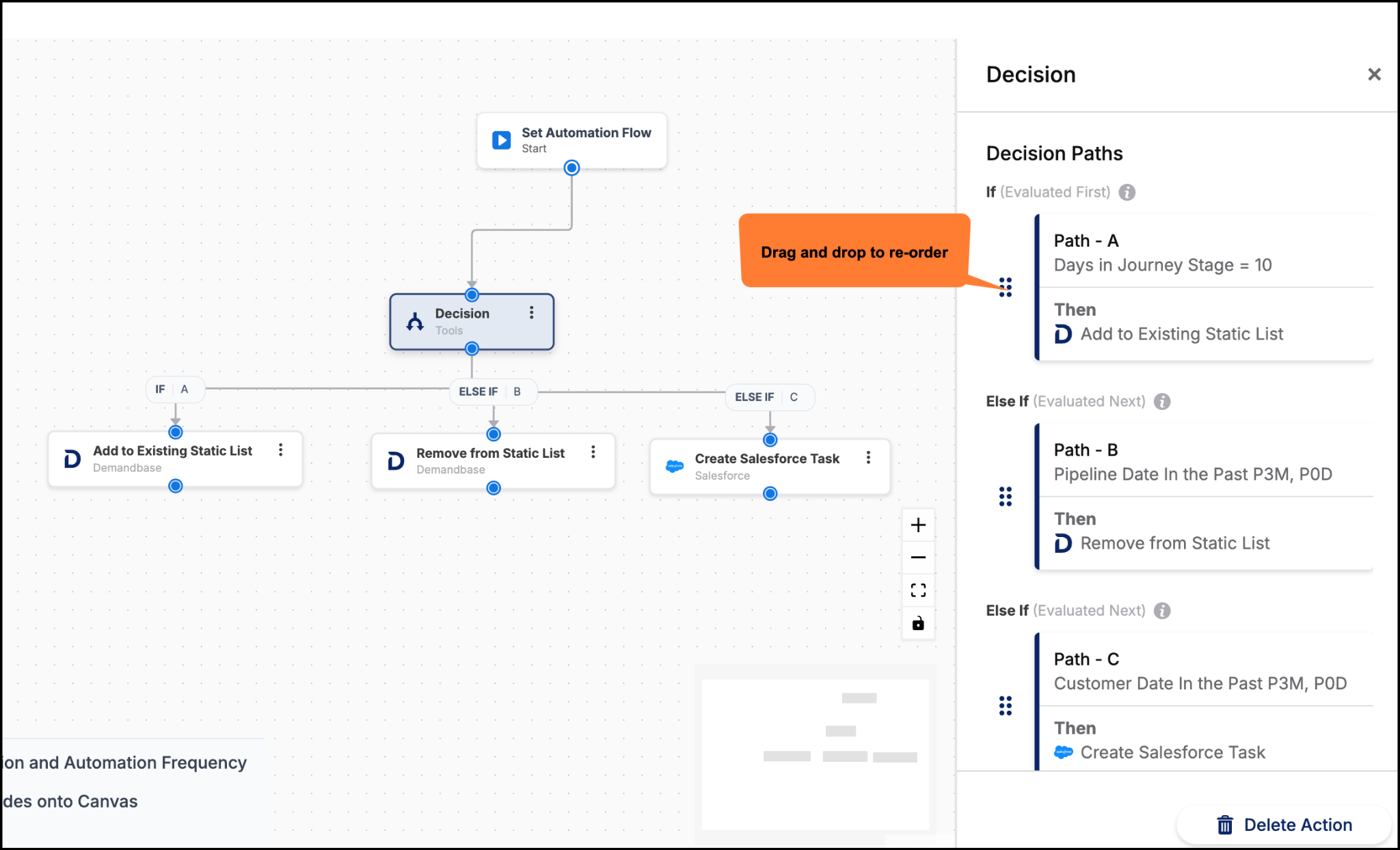Click Create Salesforce Task top connector
This screenshot has height=850, width=1400.
(770, 439)
